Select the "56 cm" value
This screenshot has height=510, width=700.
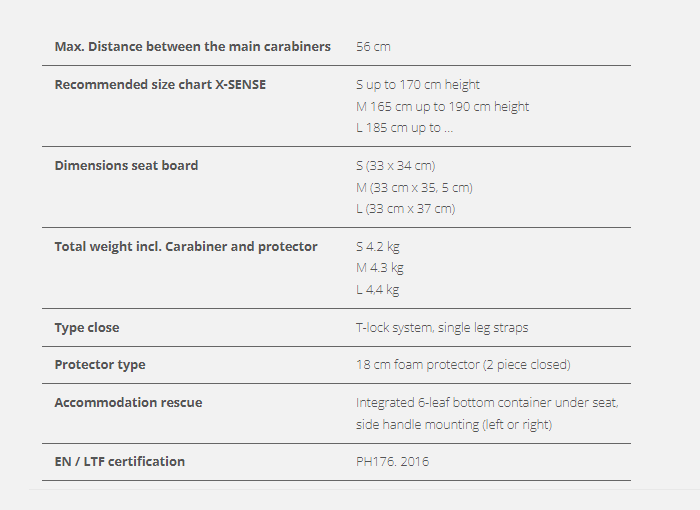pyautogui.click(x=373, y=47)
